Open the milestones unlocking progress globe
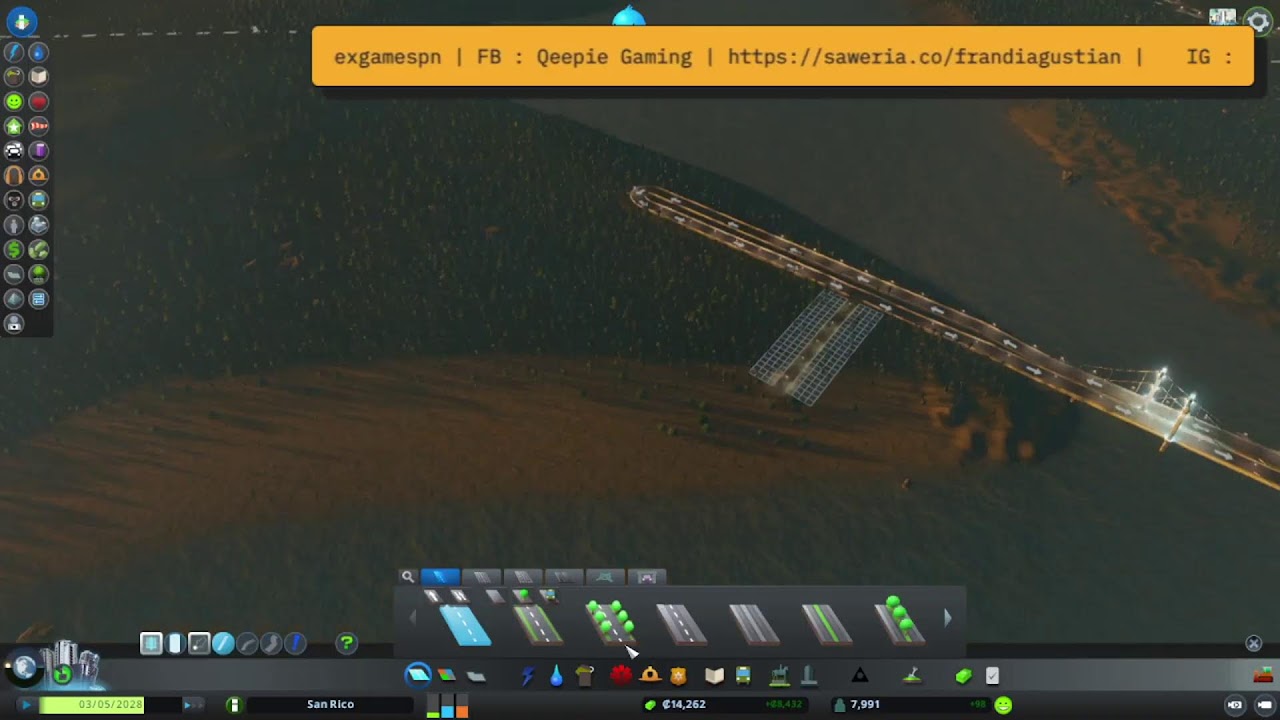This screenshot has height=720, width=1280. point(24,668)
